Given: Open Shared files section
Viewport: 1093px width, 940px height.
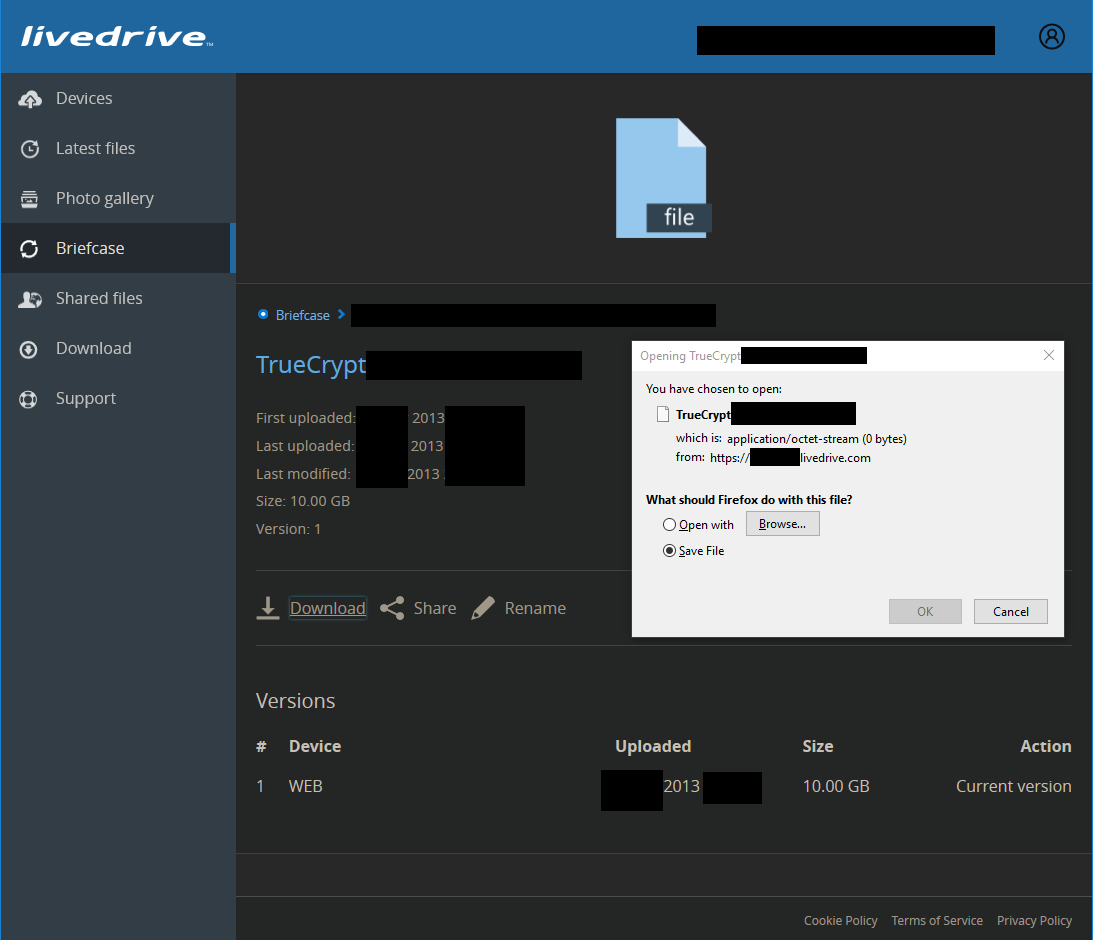Looking at the screenshot, I should click(x=118, y=298).
